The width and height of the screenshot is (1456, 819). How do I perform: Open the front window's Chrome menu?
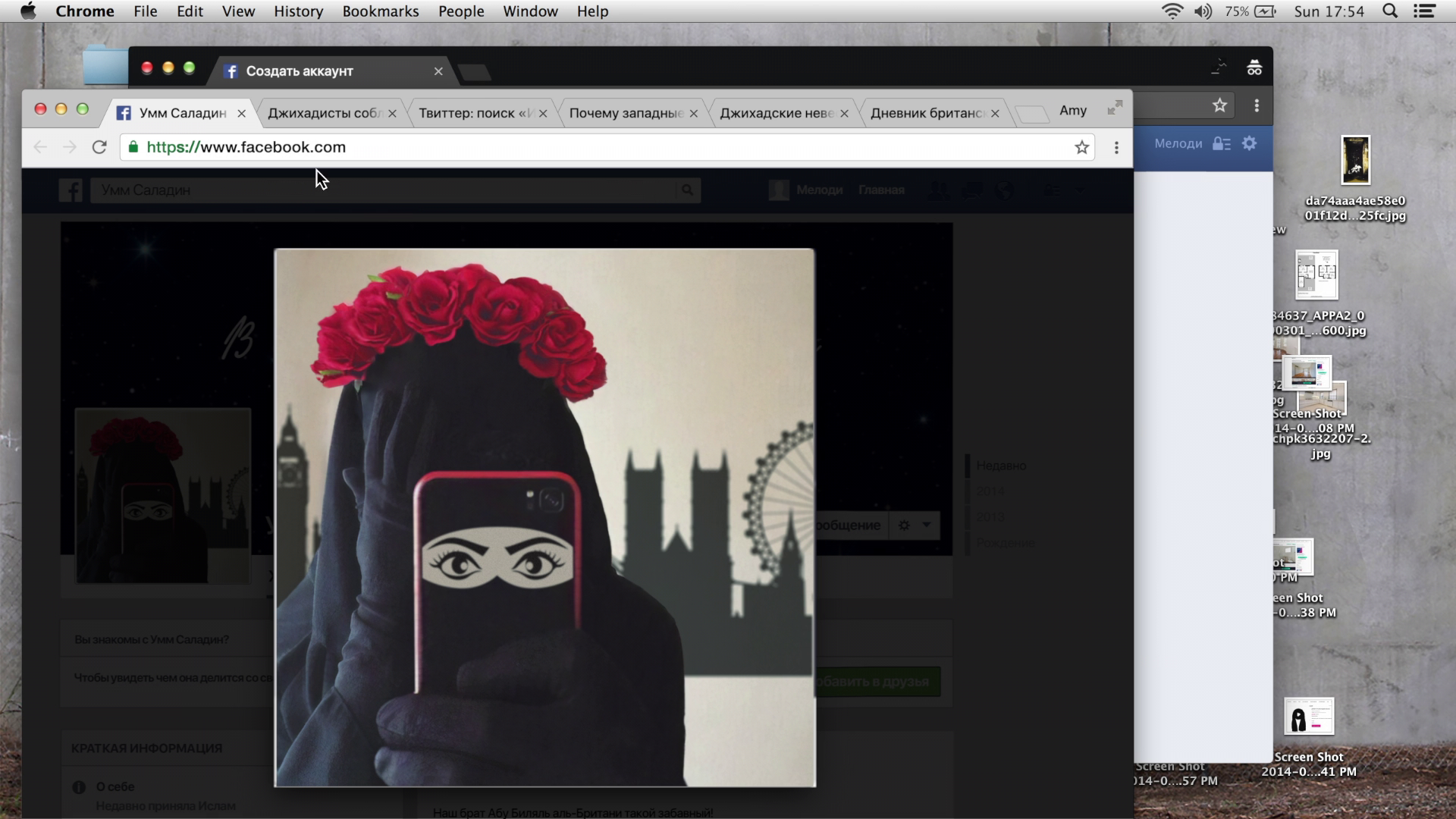click(1116, 147)
